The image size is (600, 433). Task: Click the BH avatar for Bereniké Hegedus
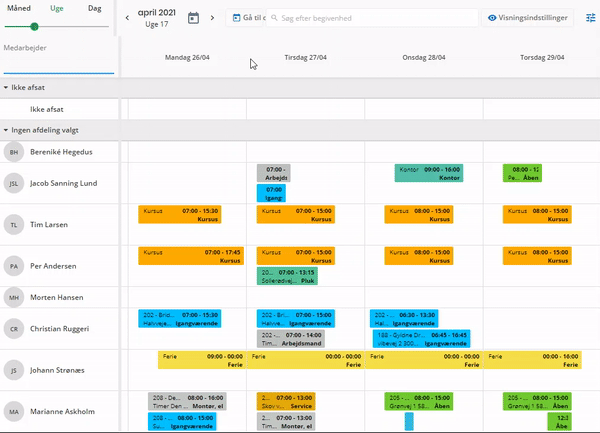point(14,152)
